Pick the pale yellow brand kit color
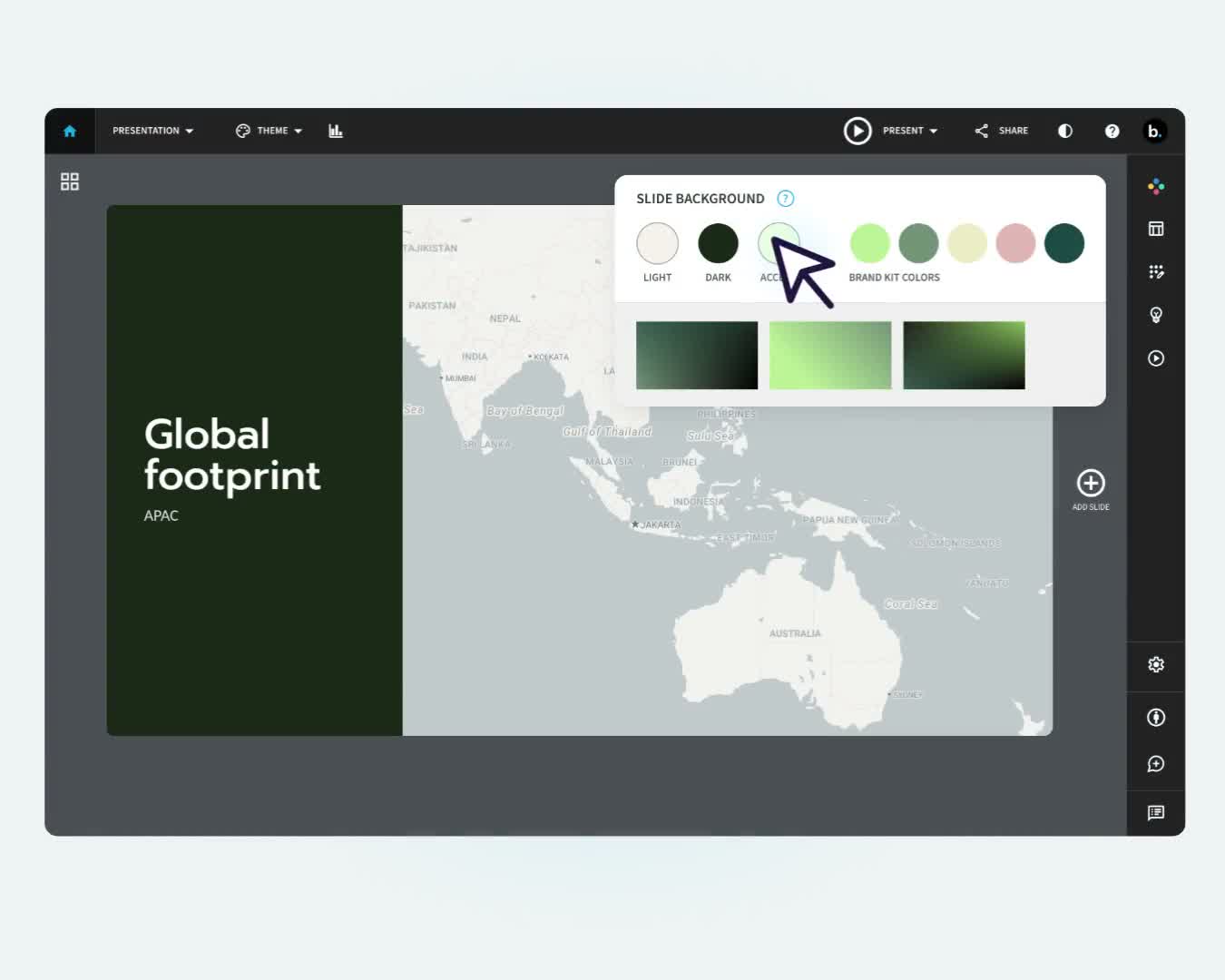This screenshot has width=1225, height=980. click(x=967, y=243)
